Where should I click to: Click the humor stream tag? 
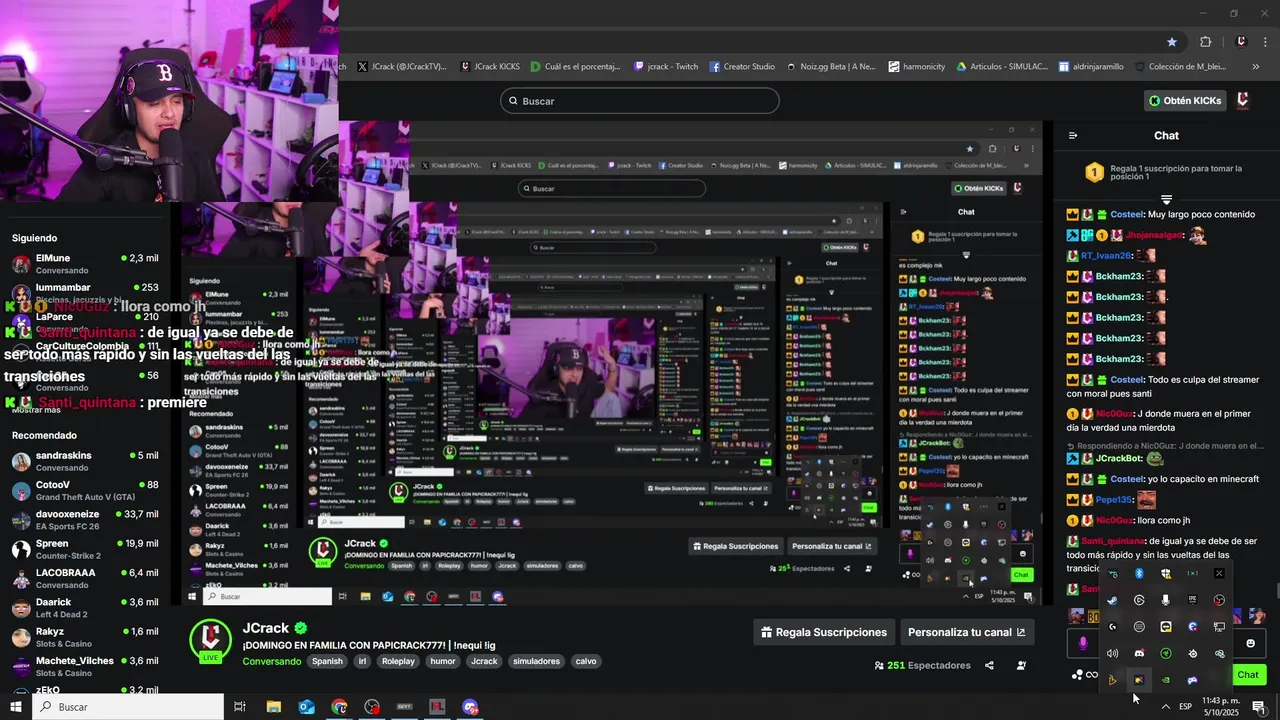[443, 661]
